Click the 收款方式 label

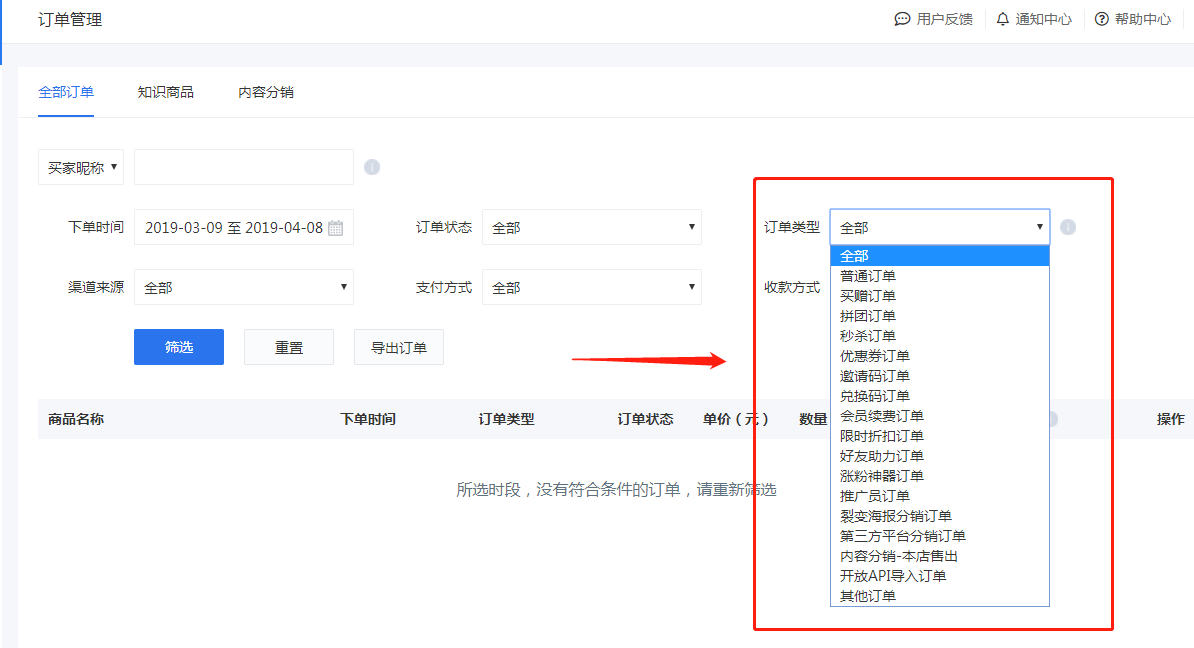792,287
